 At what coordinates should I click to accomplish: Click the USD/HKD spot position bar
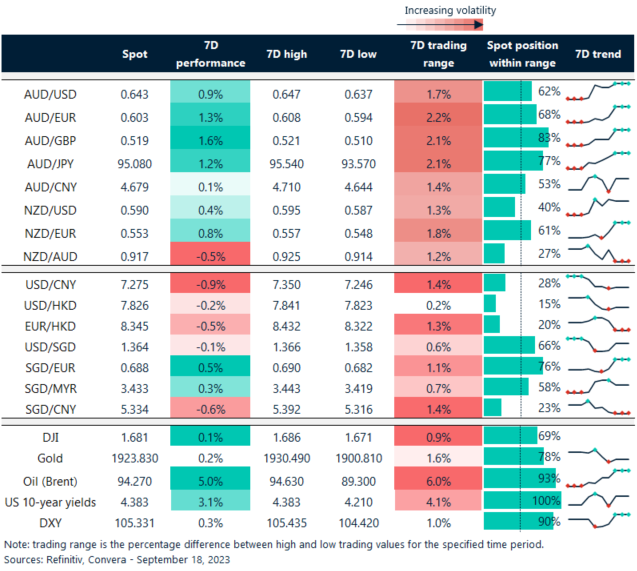click(490, 303)
